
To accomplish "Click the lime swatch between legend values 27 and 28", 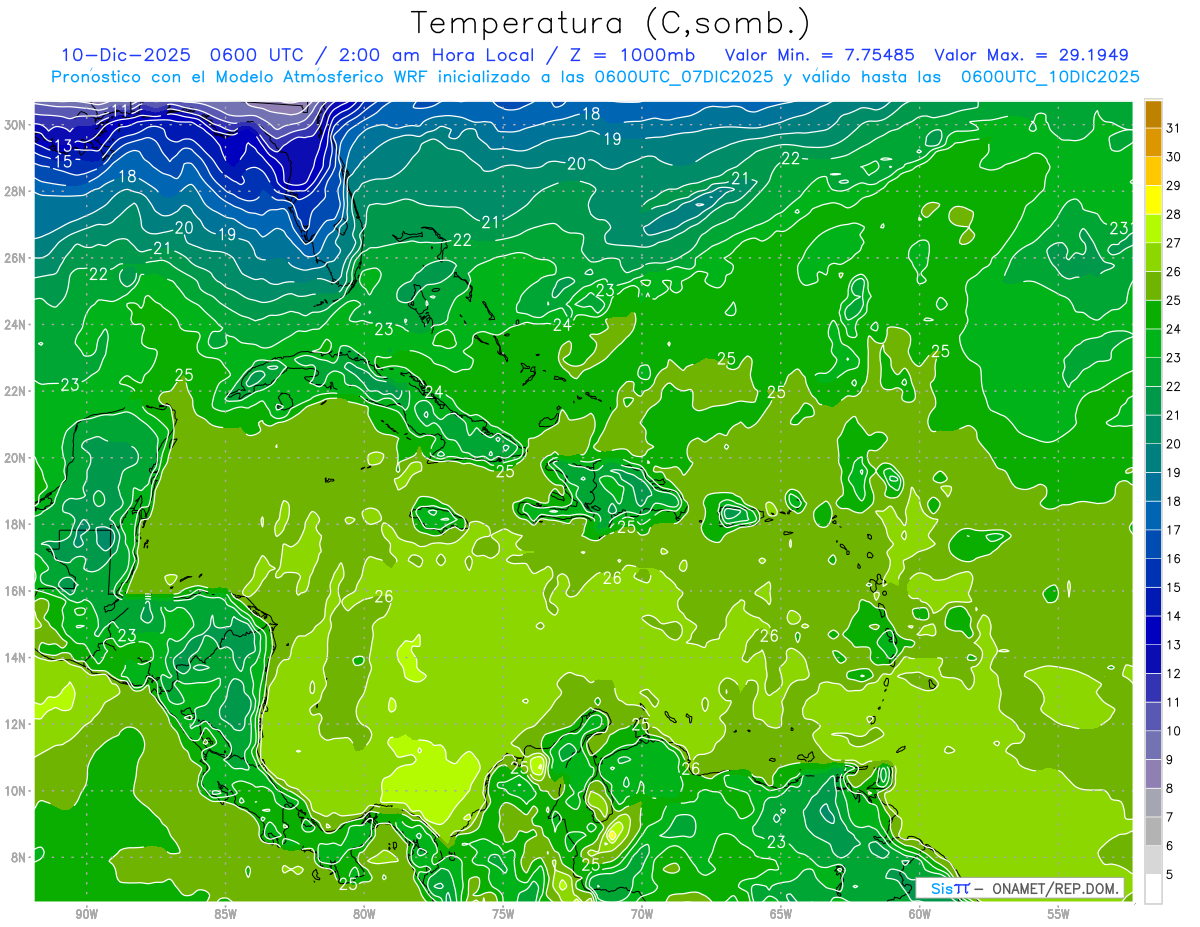I will click(x=1153, y=229).
